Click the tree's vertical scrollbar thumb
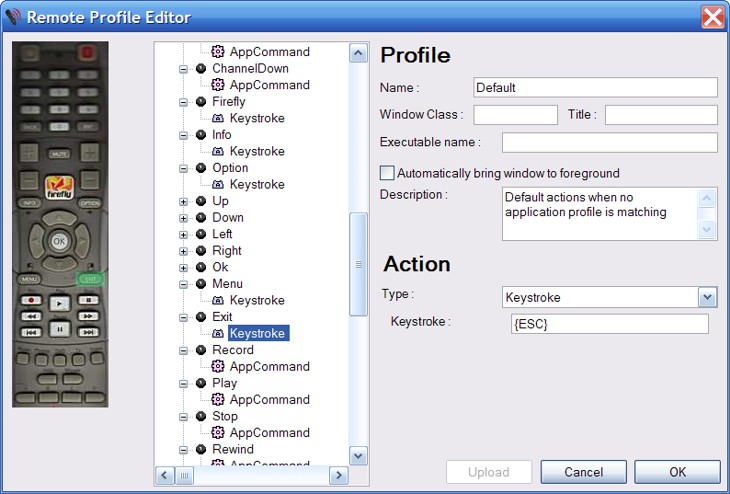The image size is (730, 494). [358, 264]
